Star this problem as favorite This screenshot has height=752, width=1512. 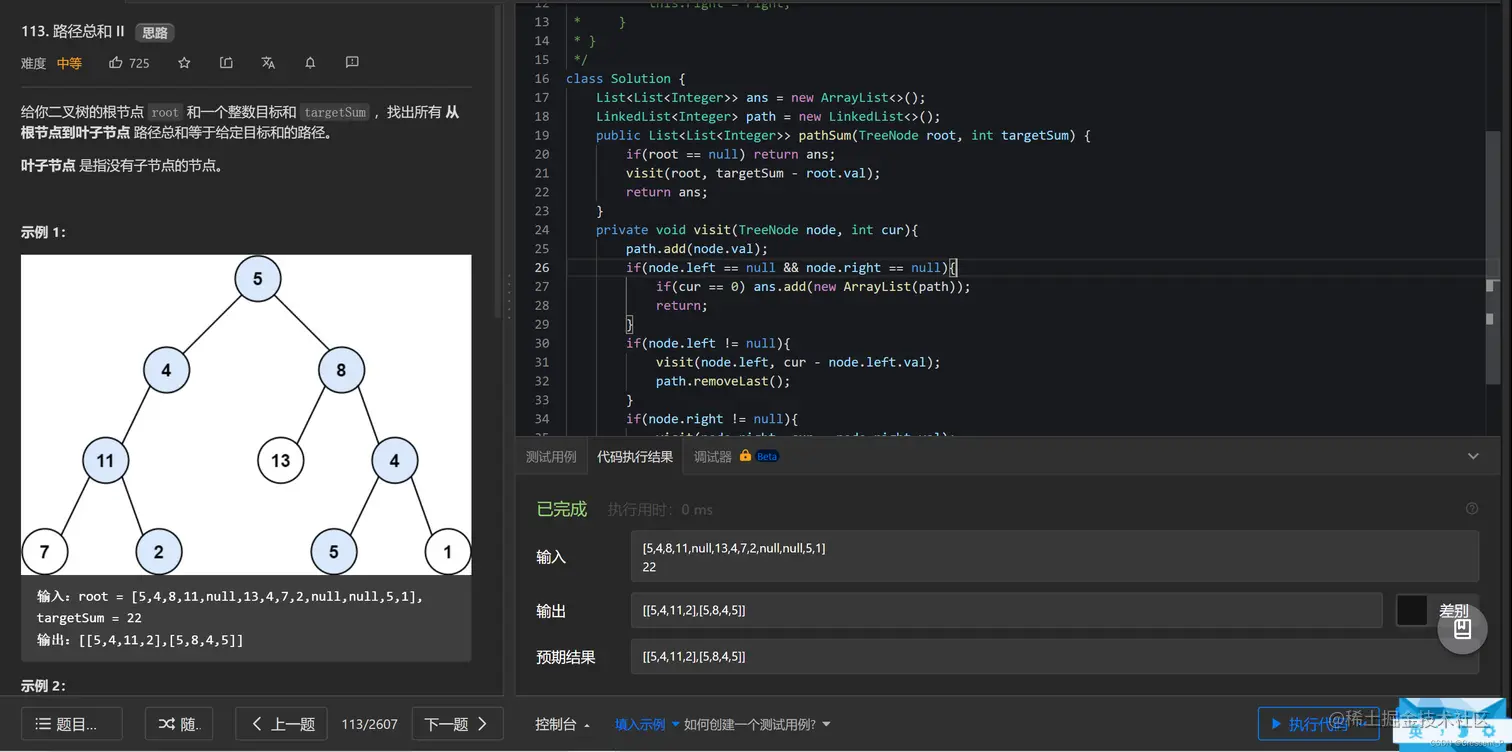[184, 63]
